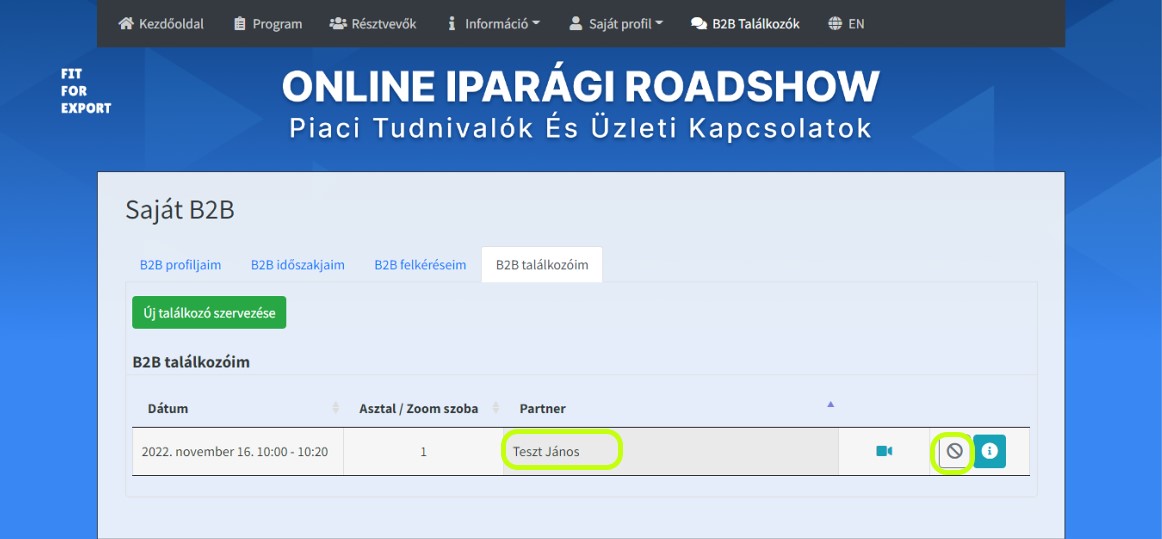Click the Saját B2B heading
The width and height of the screenshot is (1162, 539).
click(180, 210)
